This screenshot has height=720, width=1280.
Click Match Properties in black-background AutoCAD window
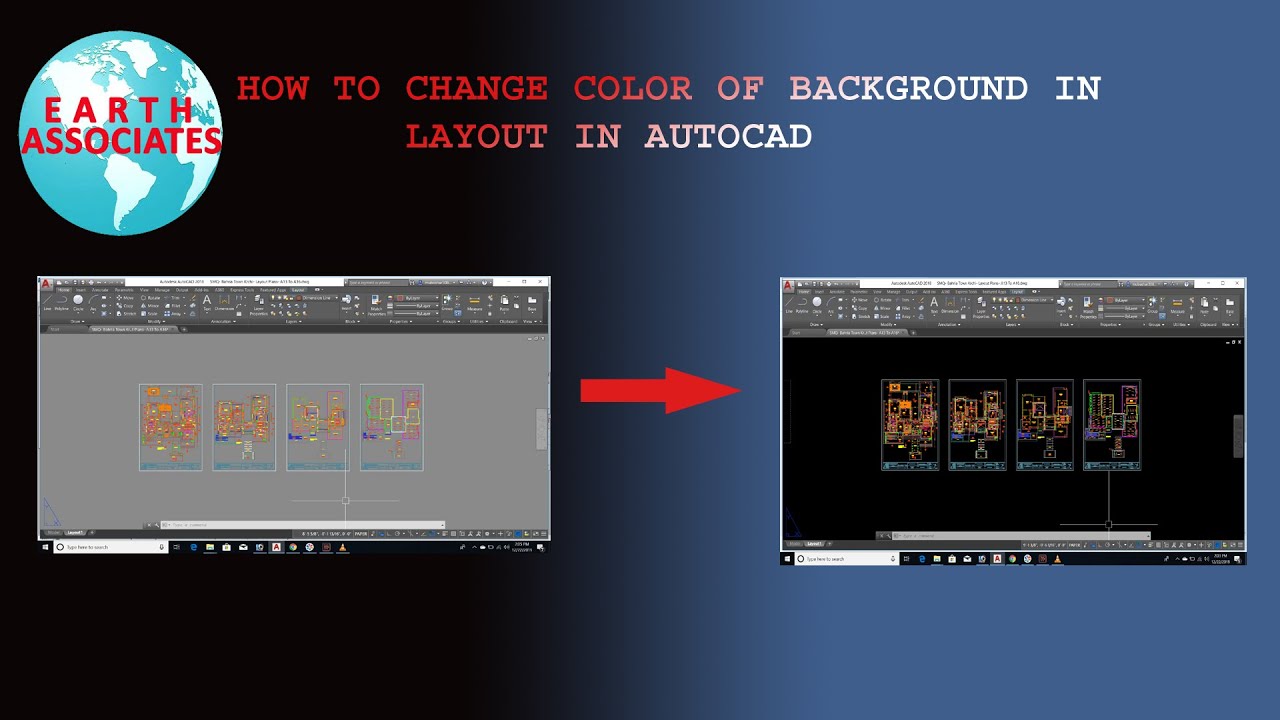(x=1088, y=308)
